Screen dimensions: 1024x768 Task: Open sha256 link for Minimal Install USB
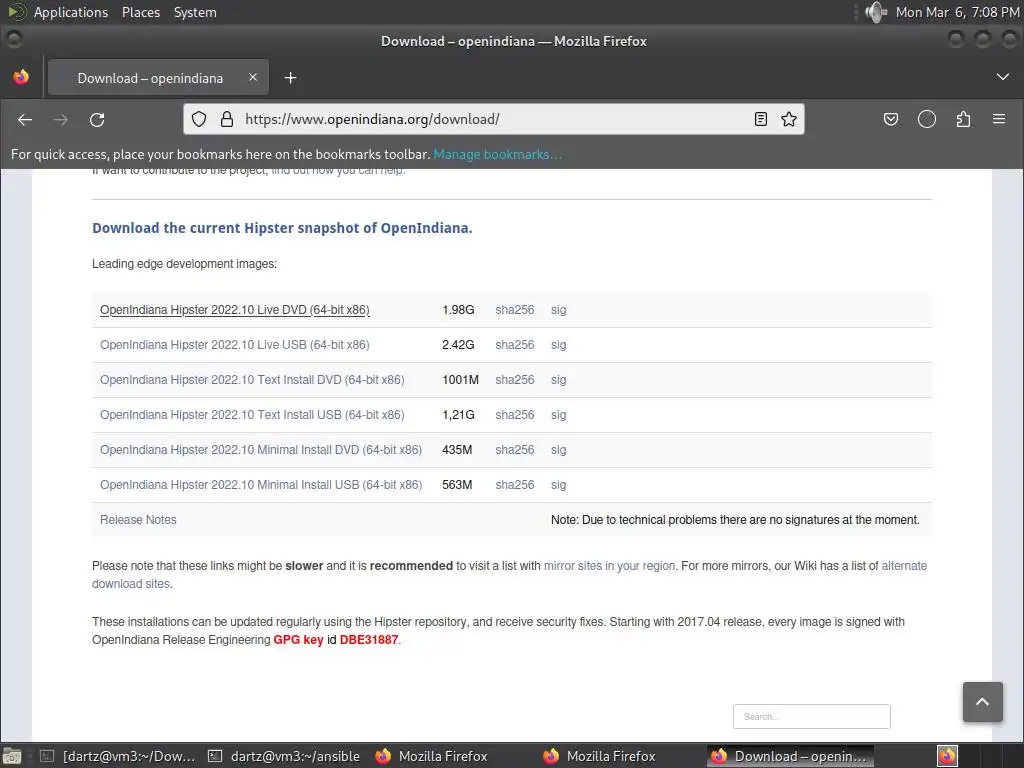[515, 485]
